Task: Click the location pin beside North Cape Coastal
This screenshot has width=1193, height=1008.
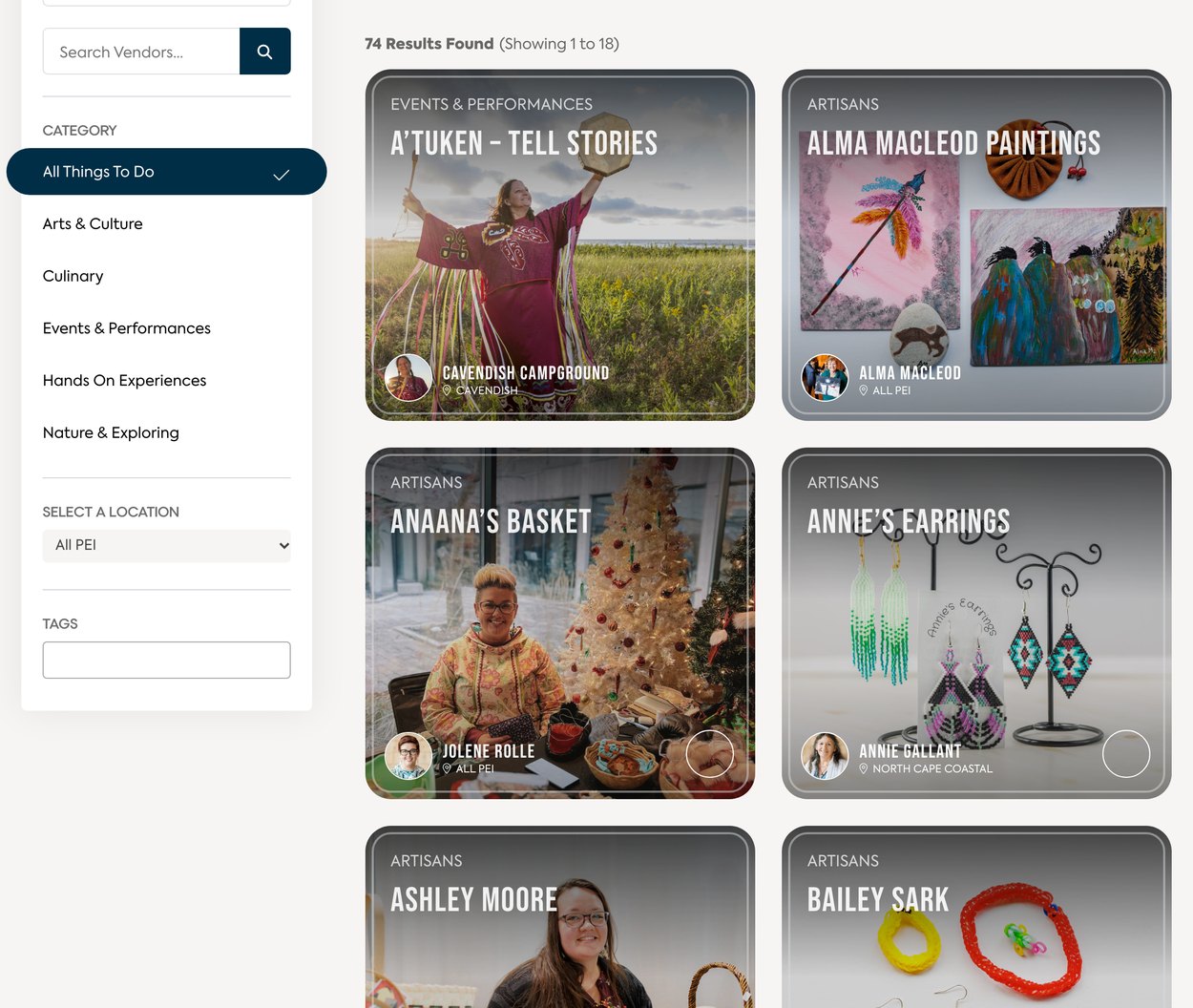Action: (863, 768)
